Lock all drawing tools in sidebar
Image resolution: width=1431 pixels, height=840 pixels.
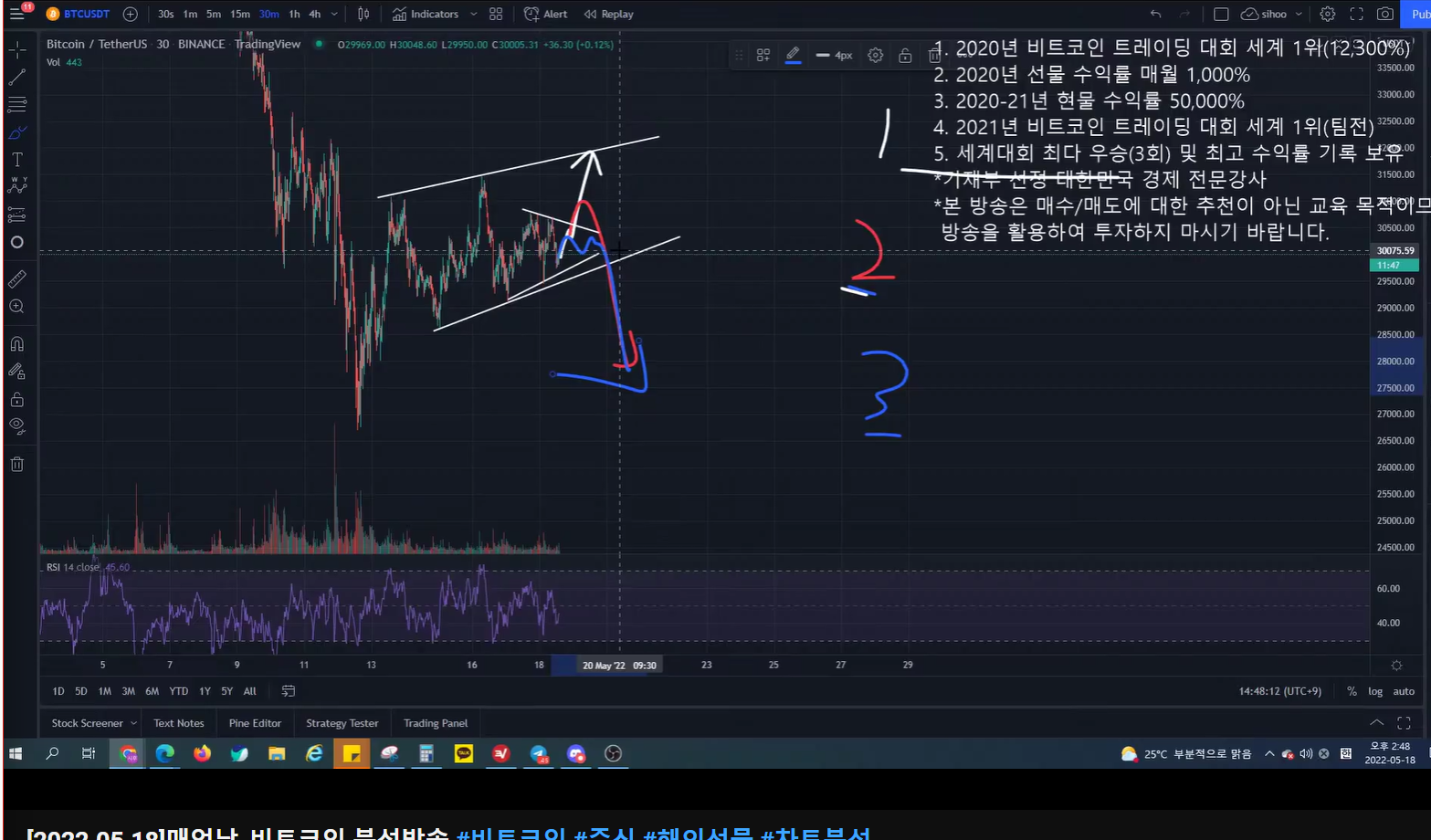pyautogui.click(x=17, y=399)
